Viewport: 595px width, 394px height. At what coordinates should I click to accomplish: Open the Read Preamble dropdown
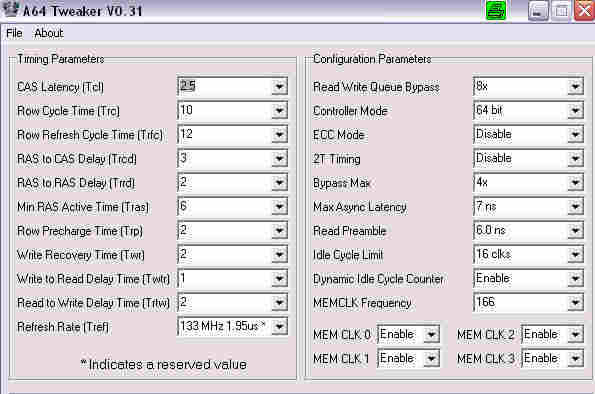(x=575, y=230)
